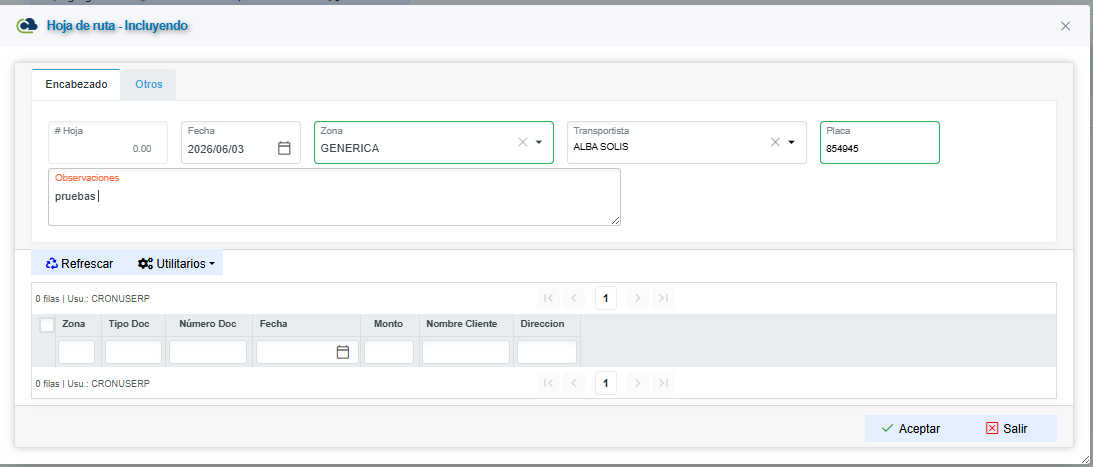Focus the Zona column filter box
The width and height of the screenshot is (1093, 467).
(x=76, y=352)
